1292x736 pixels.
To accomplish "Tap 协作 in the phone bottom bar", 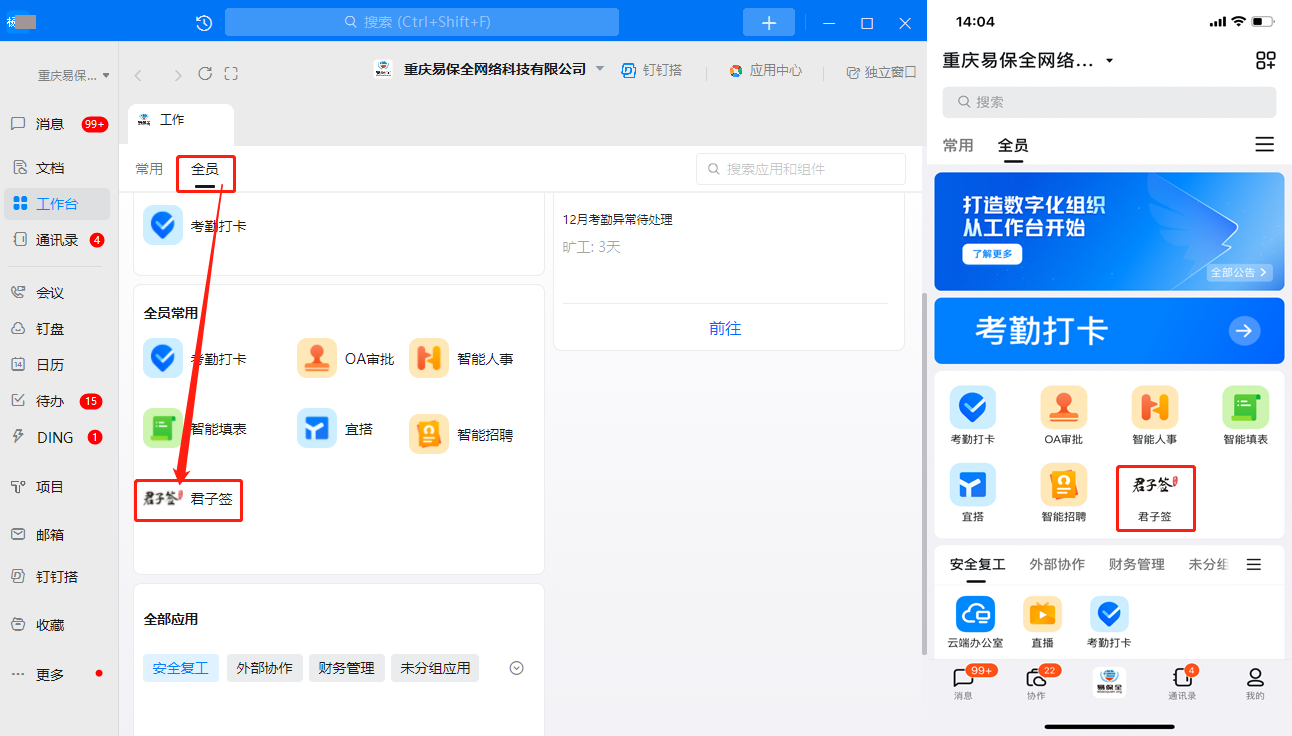I will [1037, 684].
